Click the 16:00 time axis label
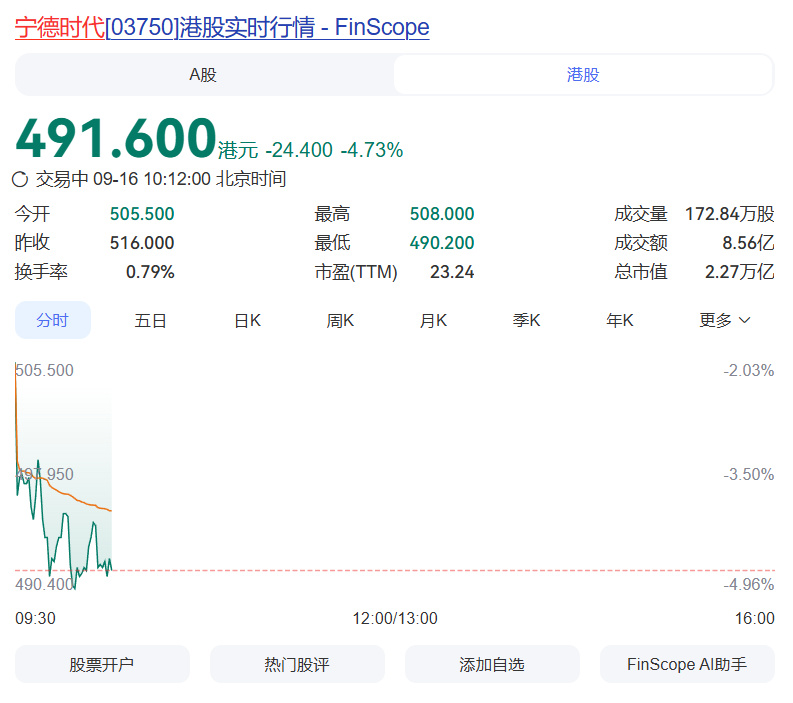Viewport: 793px width, 703px height. coord(755,618)
